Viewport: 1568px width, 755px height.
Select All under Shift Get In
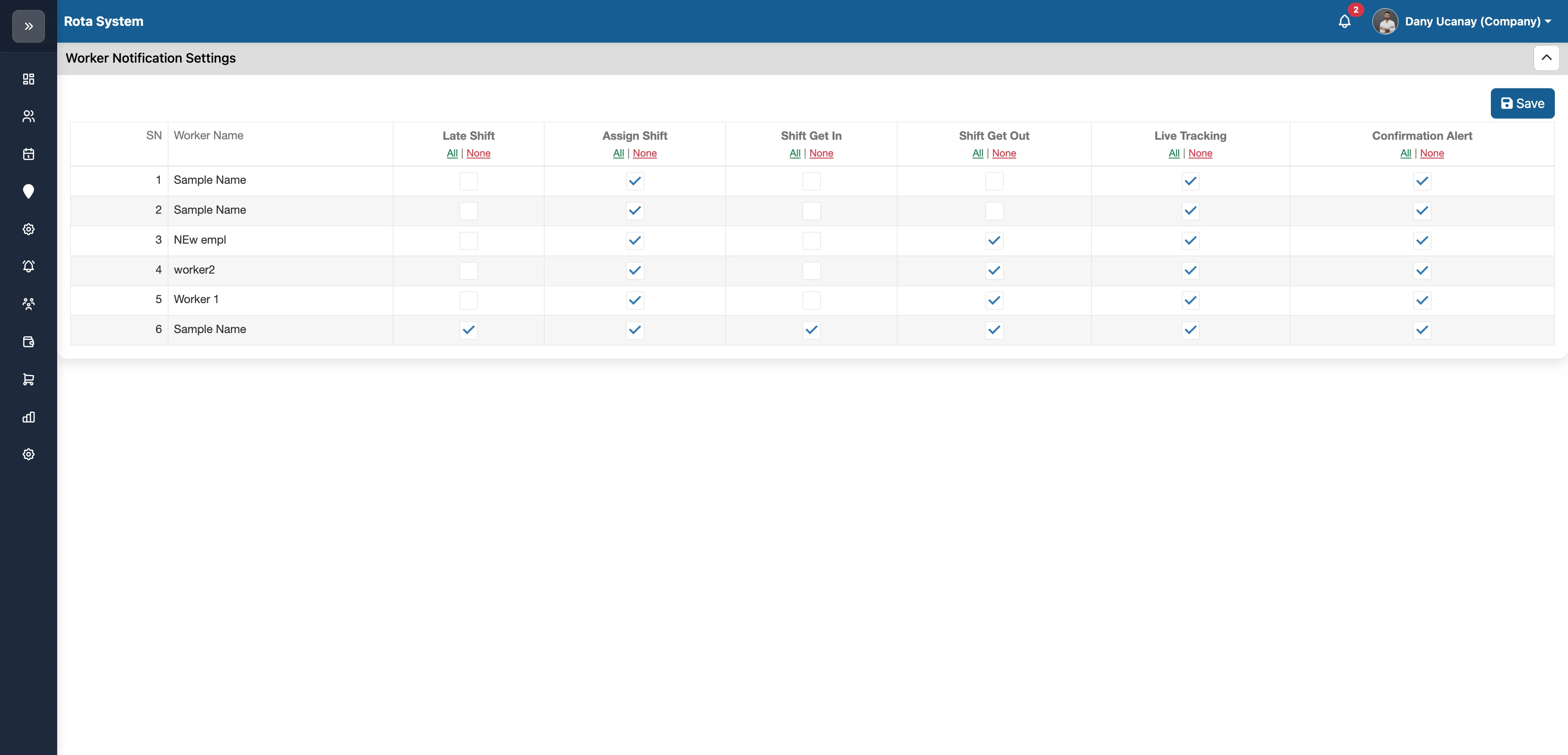(x=794, y=153)
